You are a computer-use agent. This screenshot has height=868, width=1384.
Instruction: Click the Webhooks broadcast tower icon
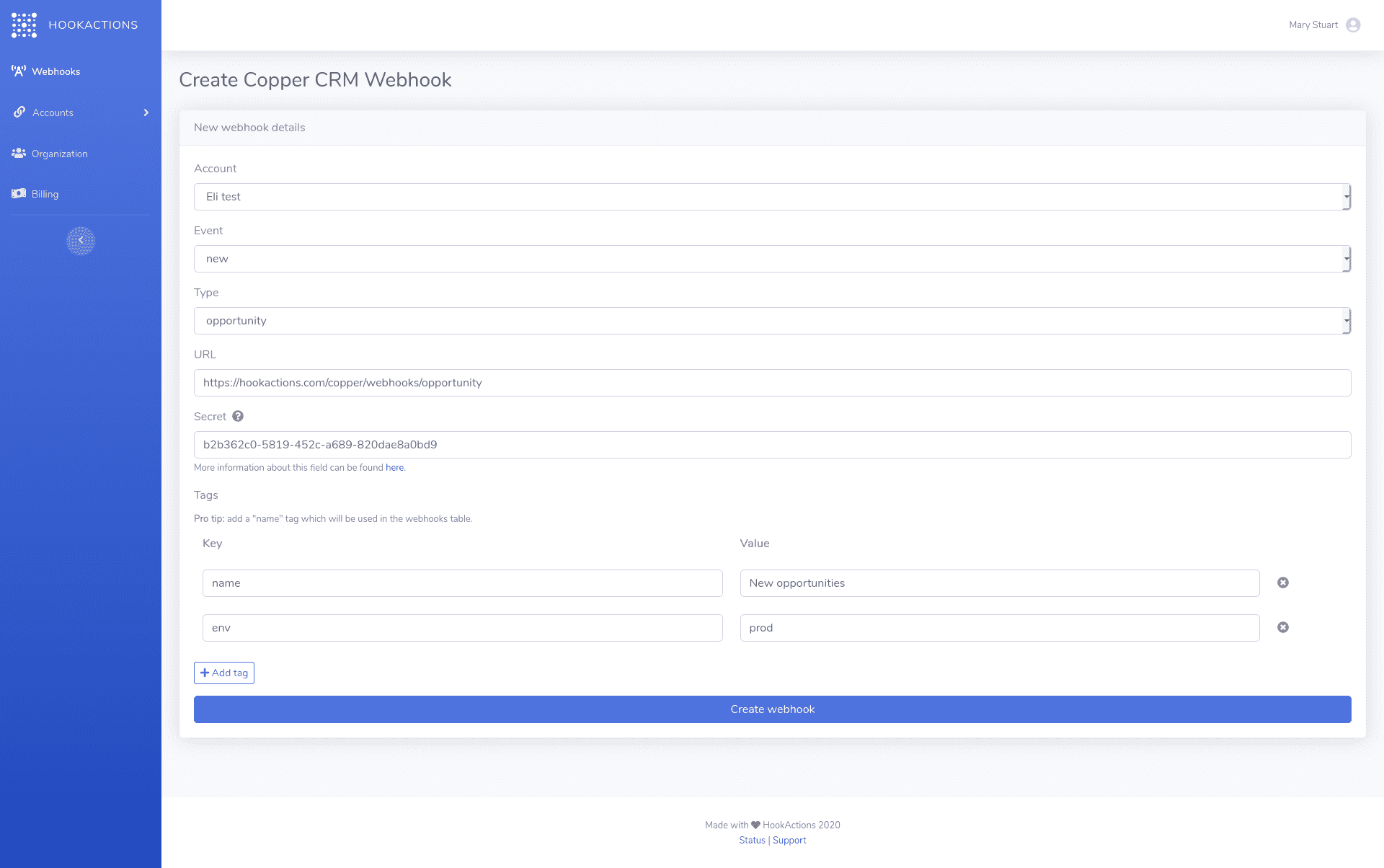19,71
